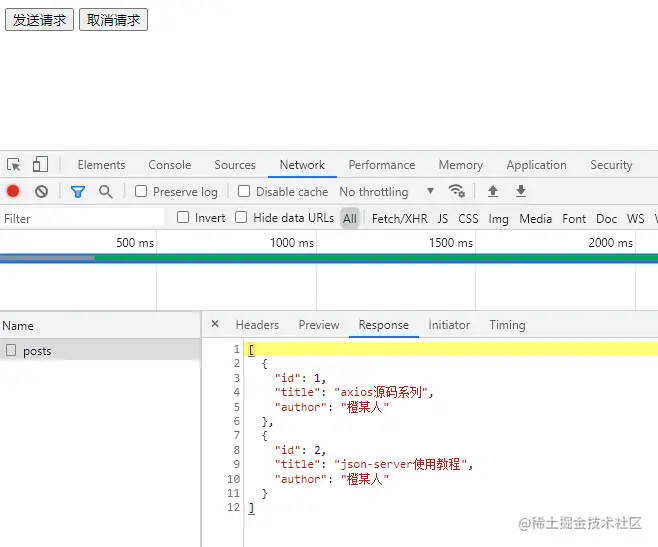This screenshot has height=547, width=658.
Task: Click response text "axios源码系列"
Action: point(381,392)
